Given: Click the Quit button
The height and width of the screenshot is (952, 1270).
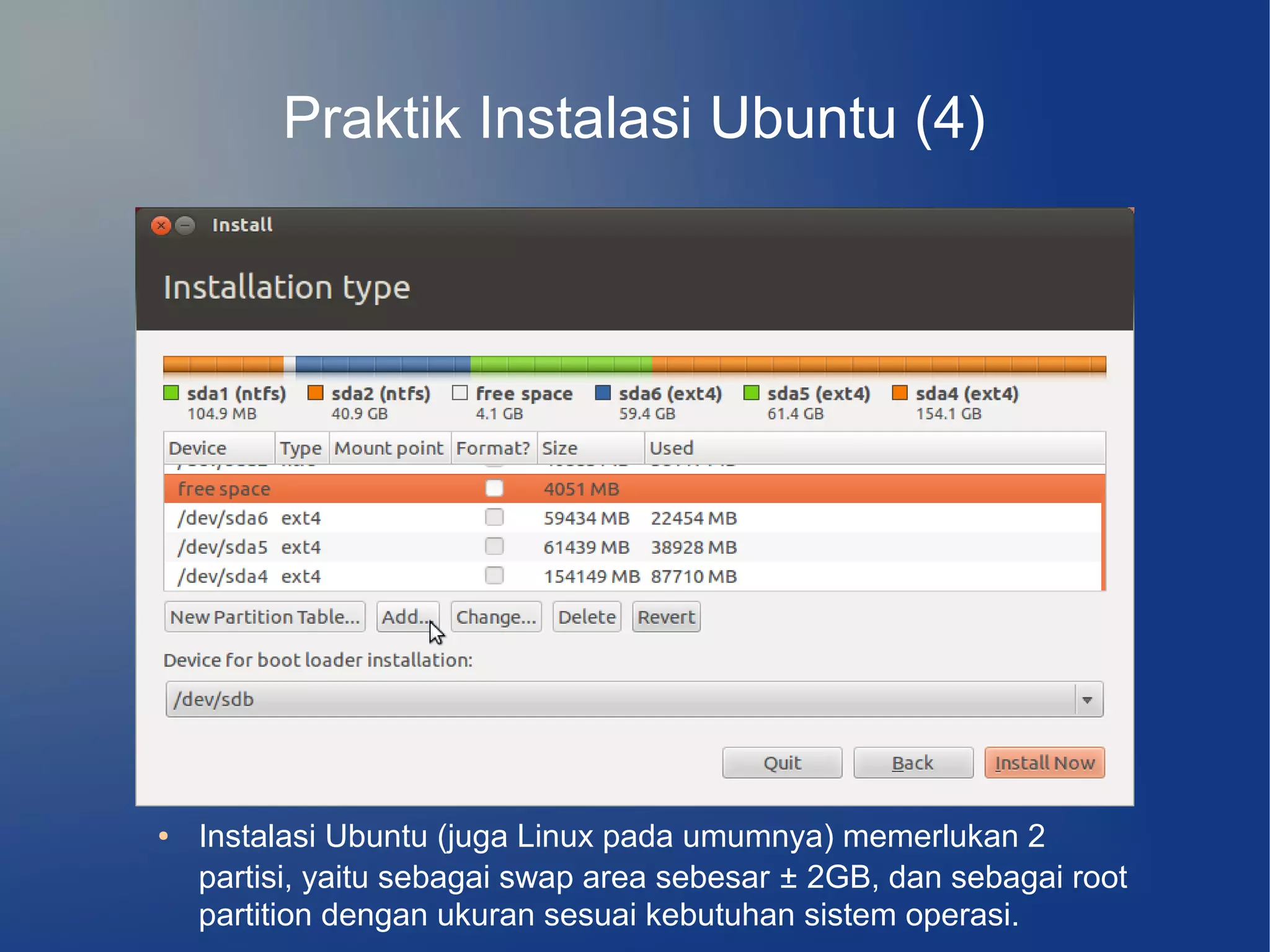Looking at the screenshot, I should (782, 762).
